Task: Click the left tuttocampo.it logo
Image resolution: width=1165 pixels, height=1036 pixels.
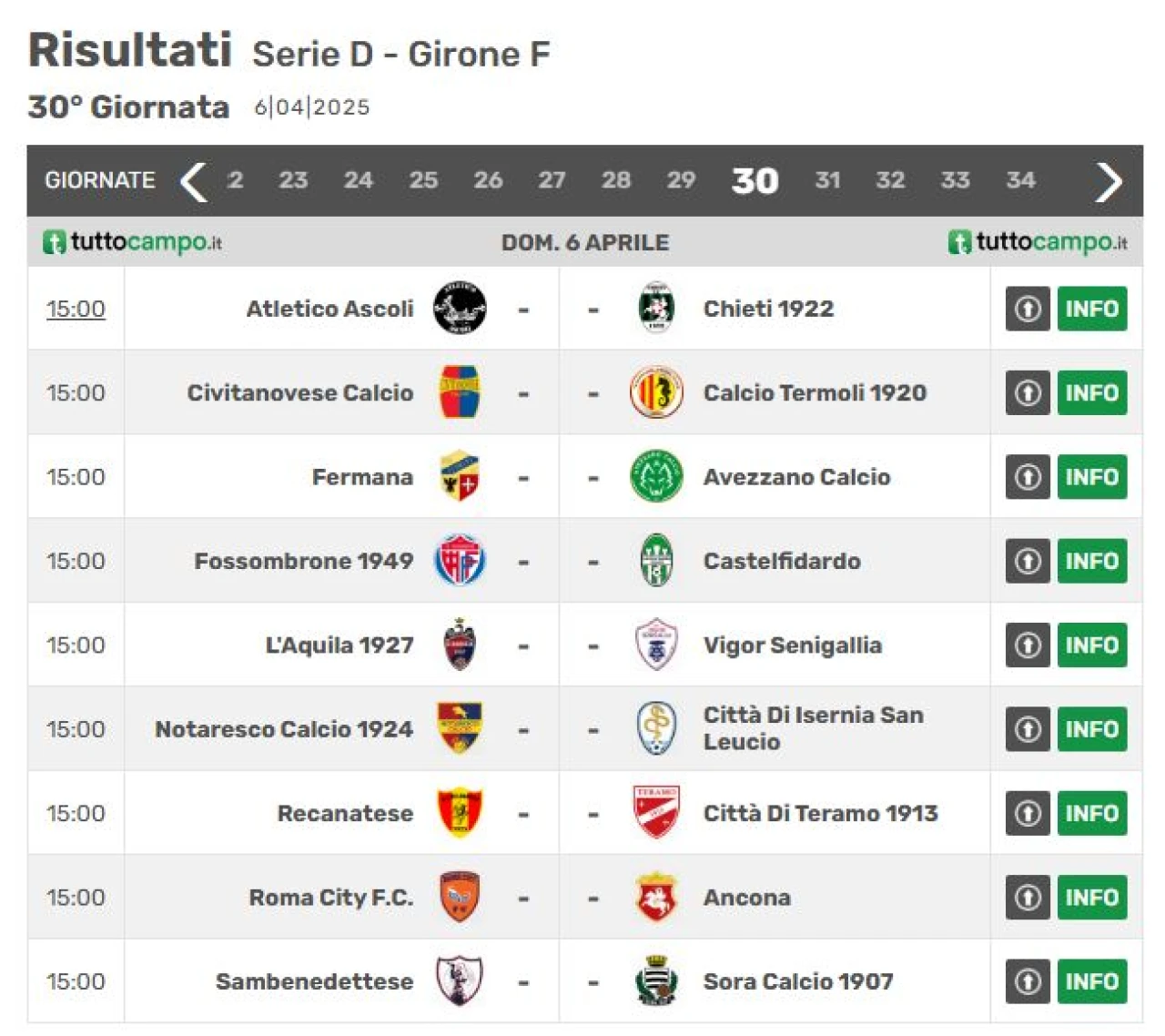Action: (132, 242)
